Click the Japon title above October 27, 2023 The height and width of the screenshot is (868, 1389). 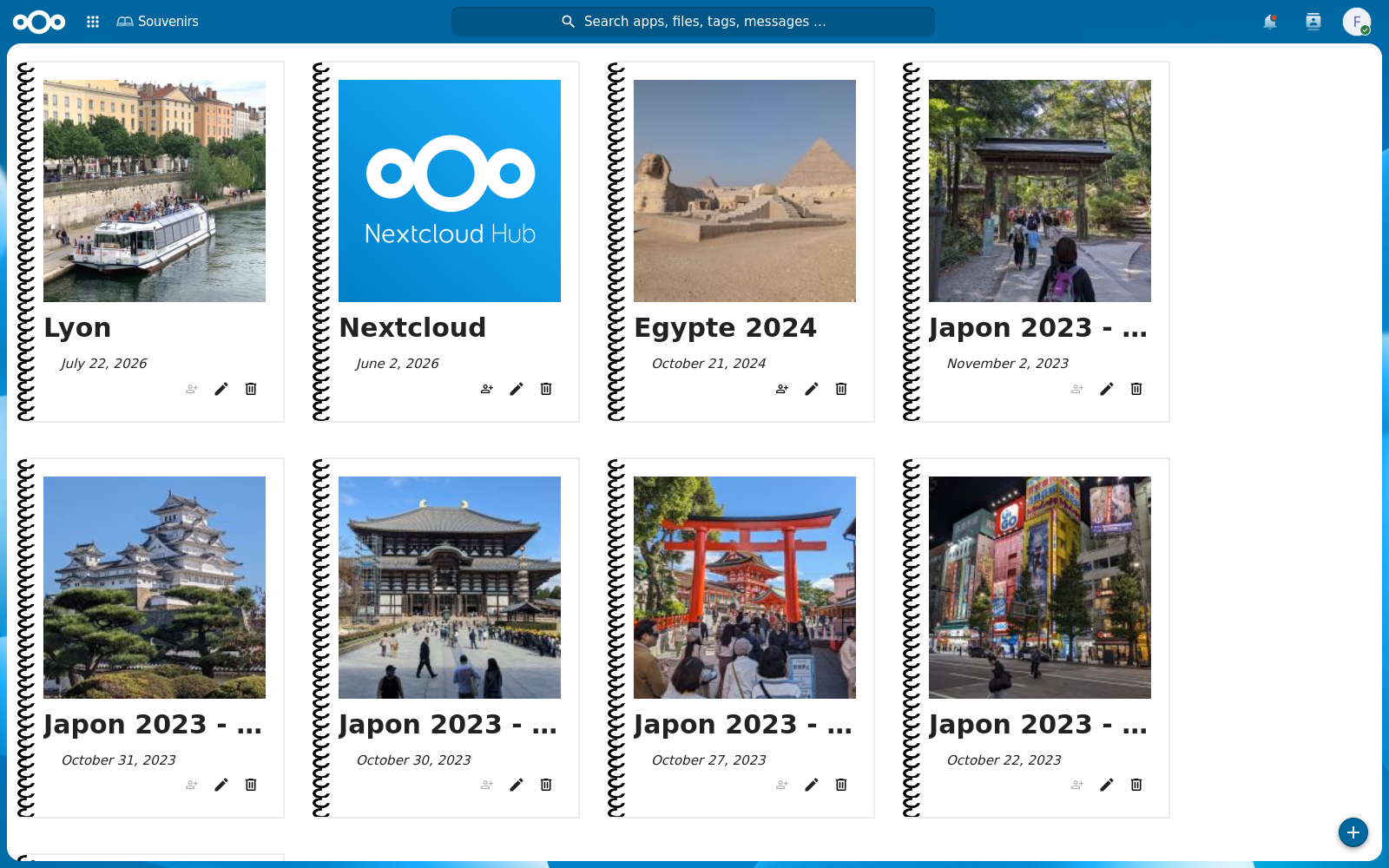point(743,725)
